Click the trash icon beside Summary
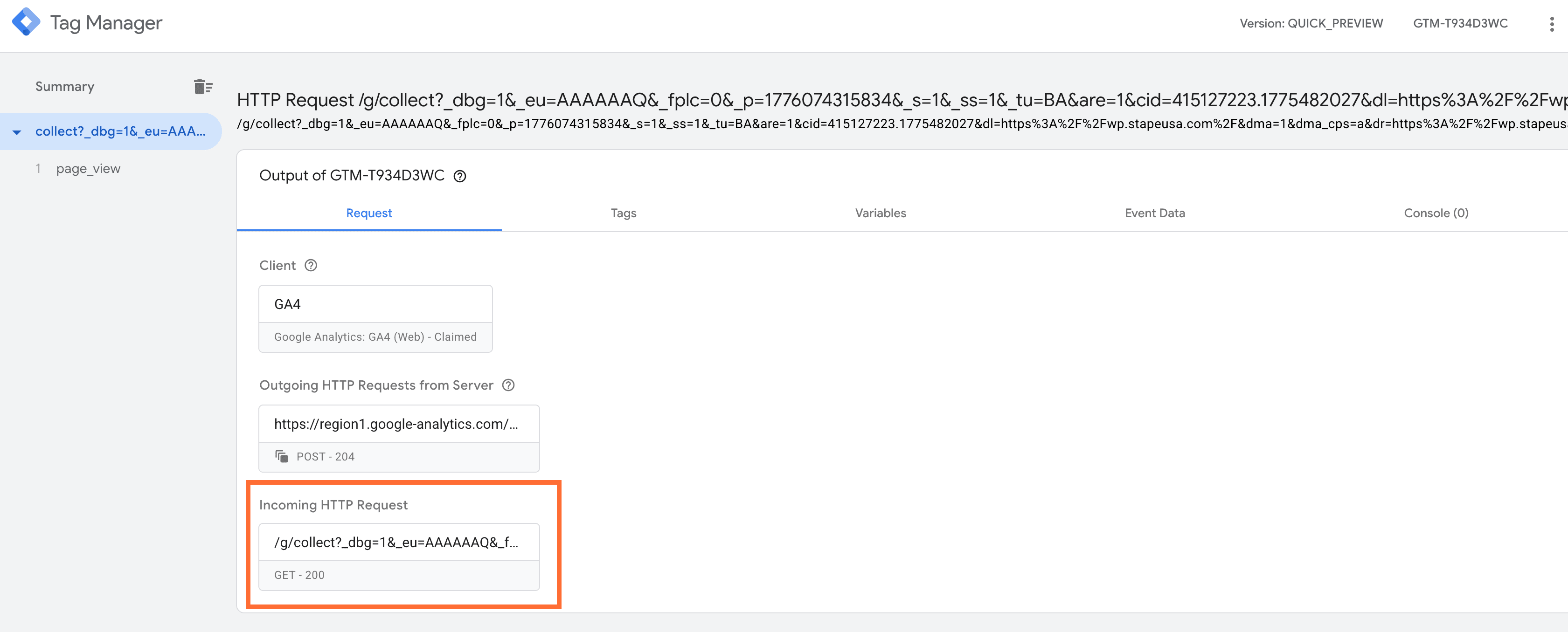1568x632 pixels. [201, 86]
